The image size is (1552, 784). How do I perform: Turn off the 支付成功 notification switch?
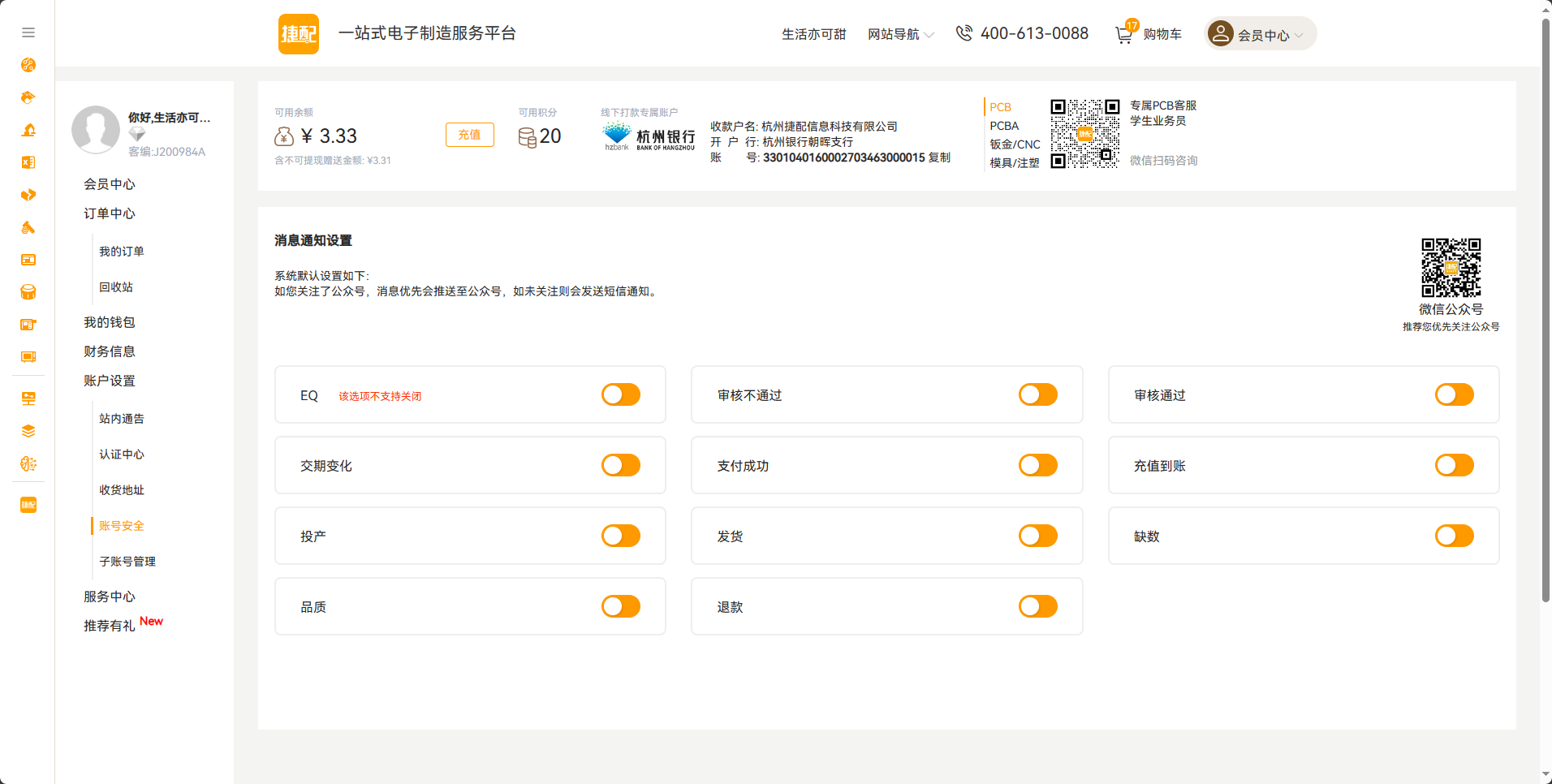coord(1037,465)
